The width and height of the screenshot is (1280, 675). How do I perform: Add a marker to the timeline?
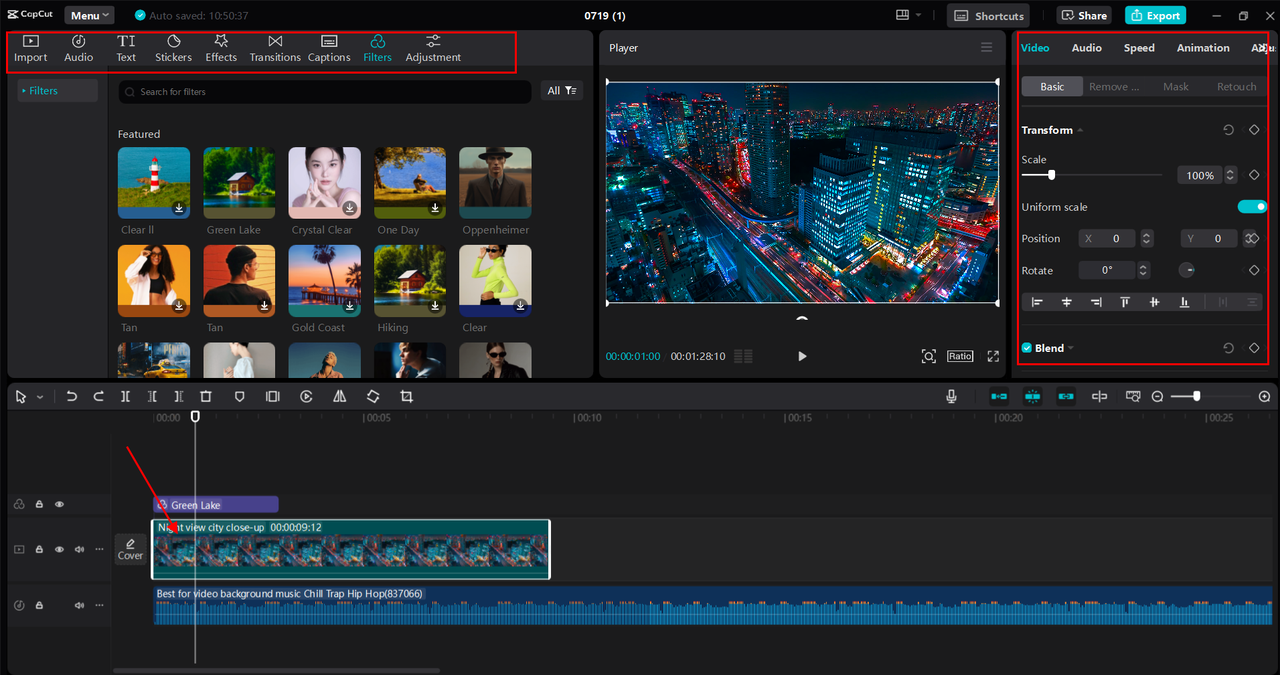(239, 397)
